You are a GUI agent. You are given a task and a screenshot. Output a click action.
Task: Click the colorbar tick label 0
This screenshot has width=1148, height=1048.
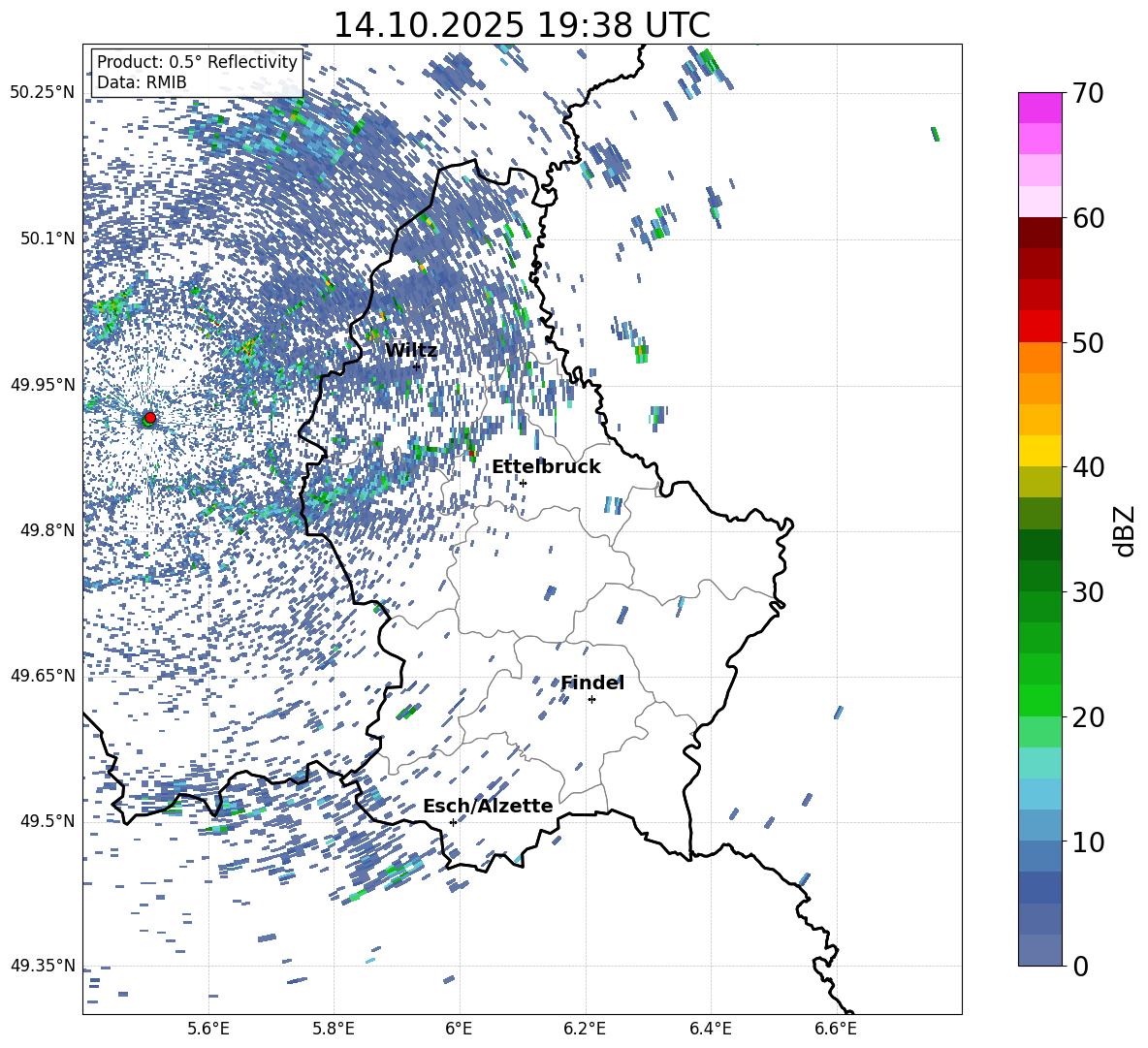click(1080, 966)
